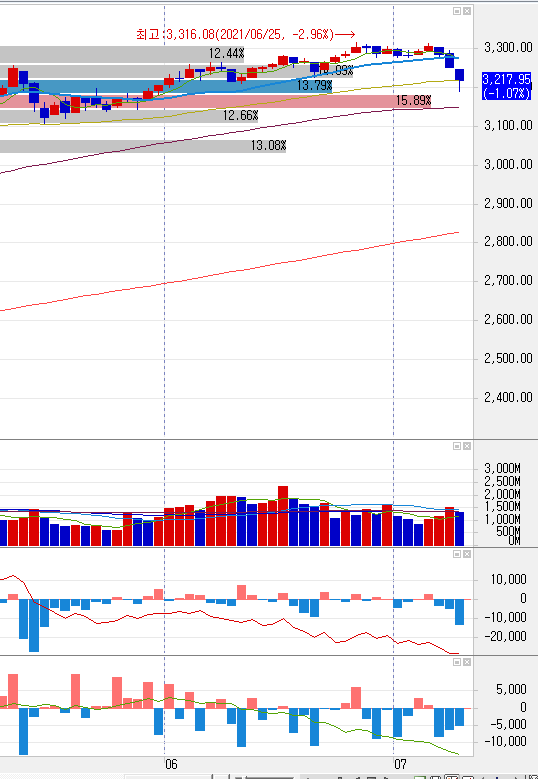Maximize the pane scaled 10,000 to -20,000
The image size is (538, 779).
click(458, 554)
